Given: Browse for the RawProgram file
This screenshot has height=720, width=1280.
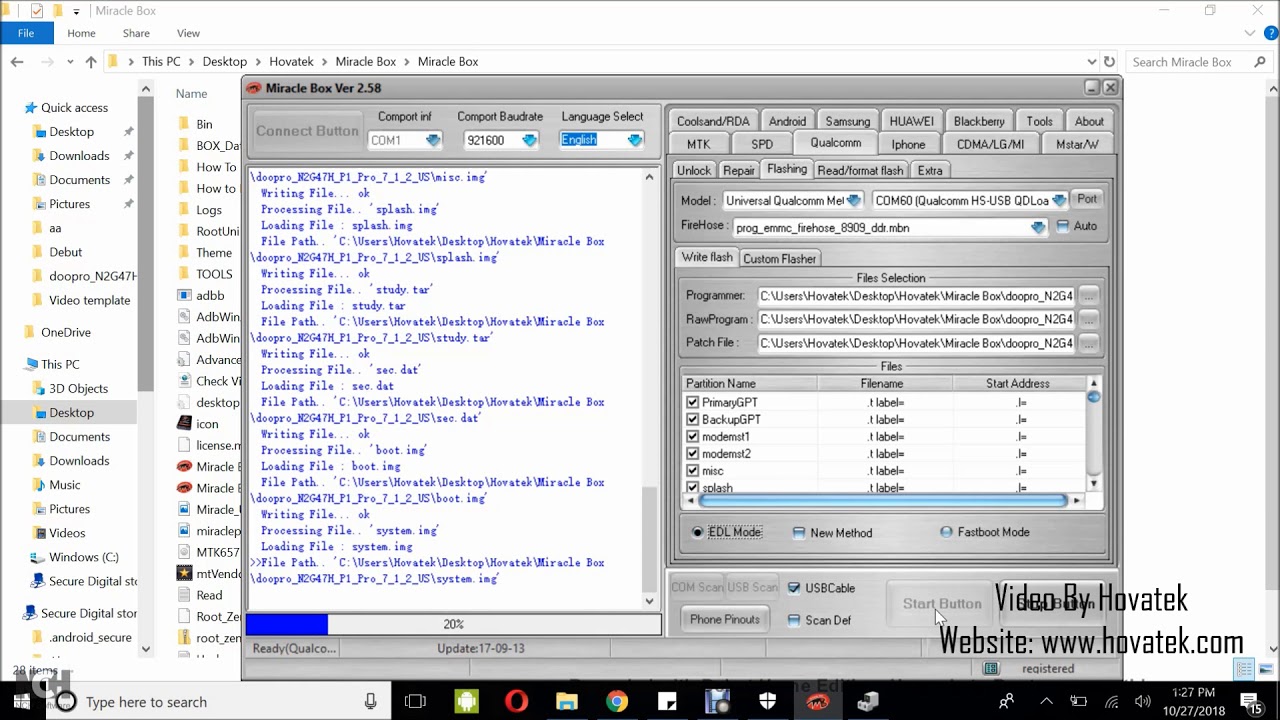Looking at the screenshot, I should click(1088, 319).
